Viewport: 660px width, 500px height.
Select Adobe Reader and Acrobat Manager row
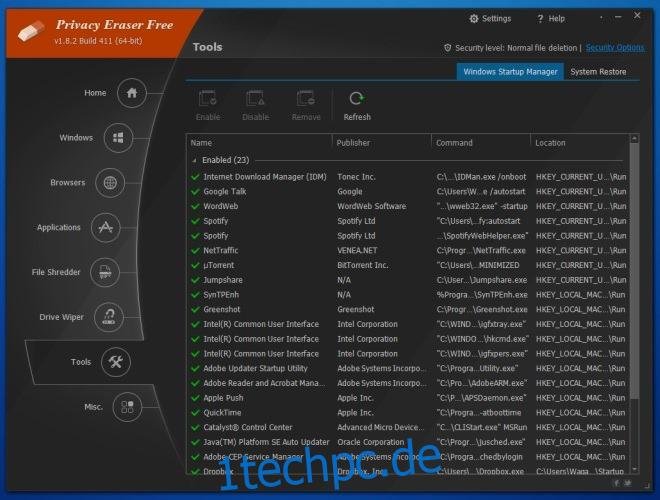408,383
